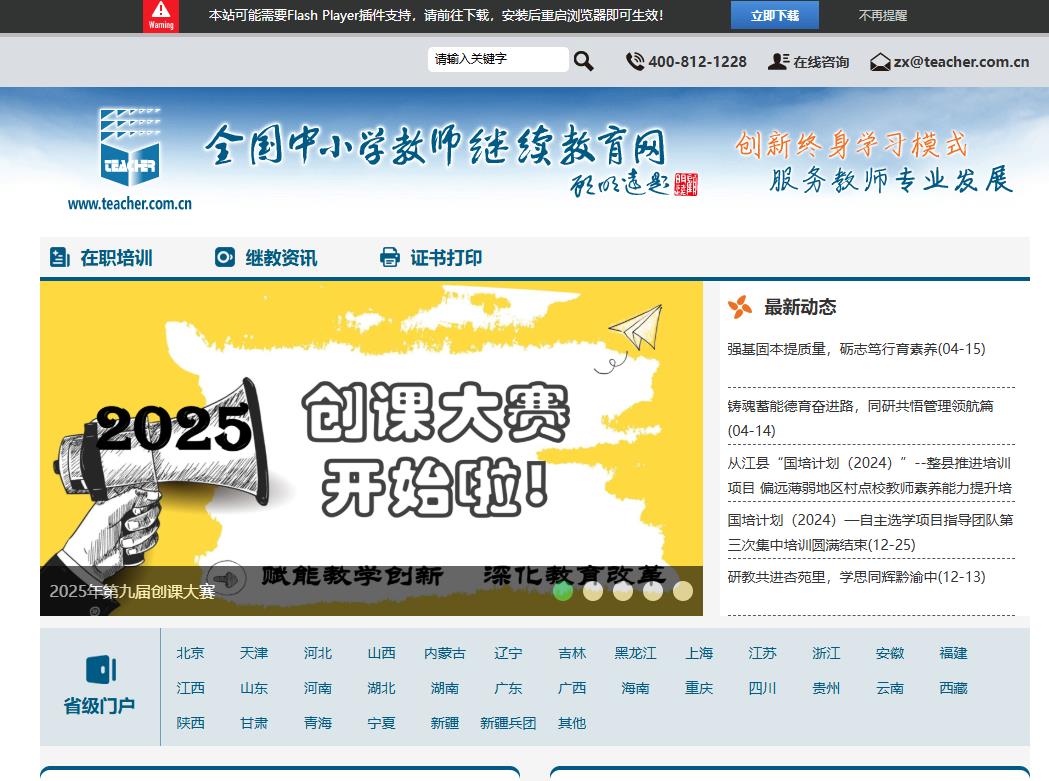This screenshot has width=1049, height=781.
Task: Click the phone icon beside 400-812-1228
Action: [635, 61]
